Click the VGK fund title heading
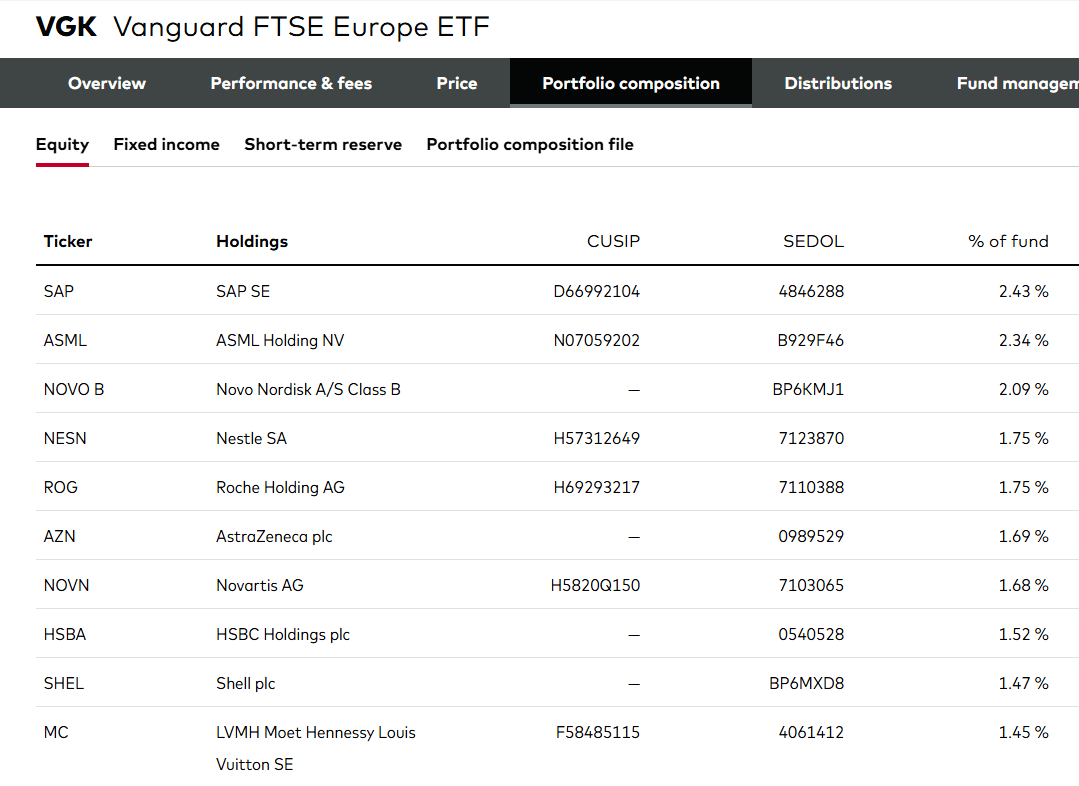The image size is (1079, 786). [262, 27]
